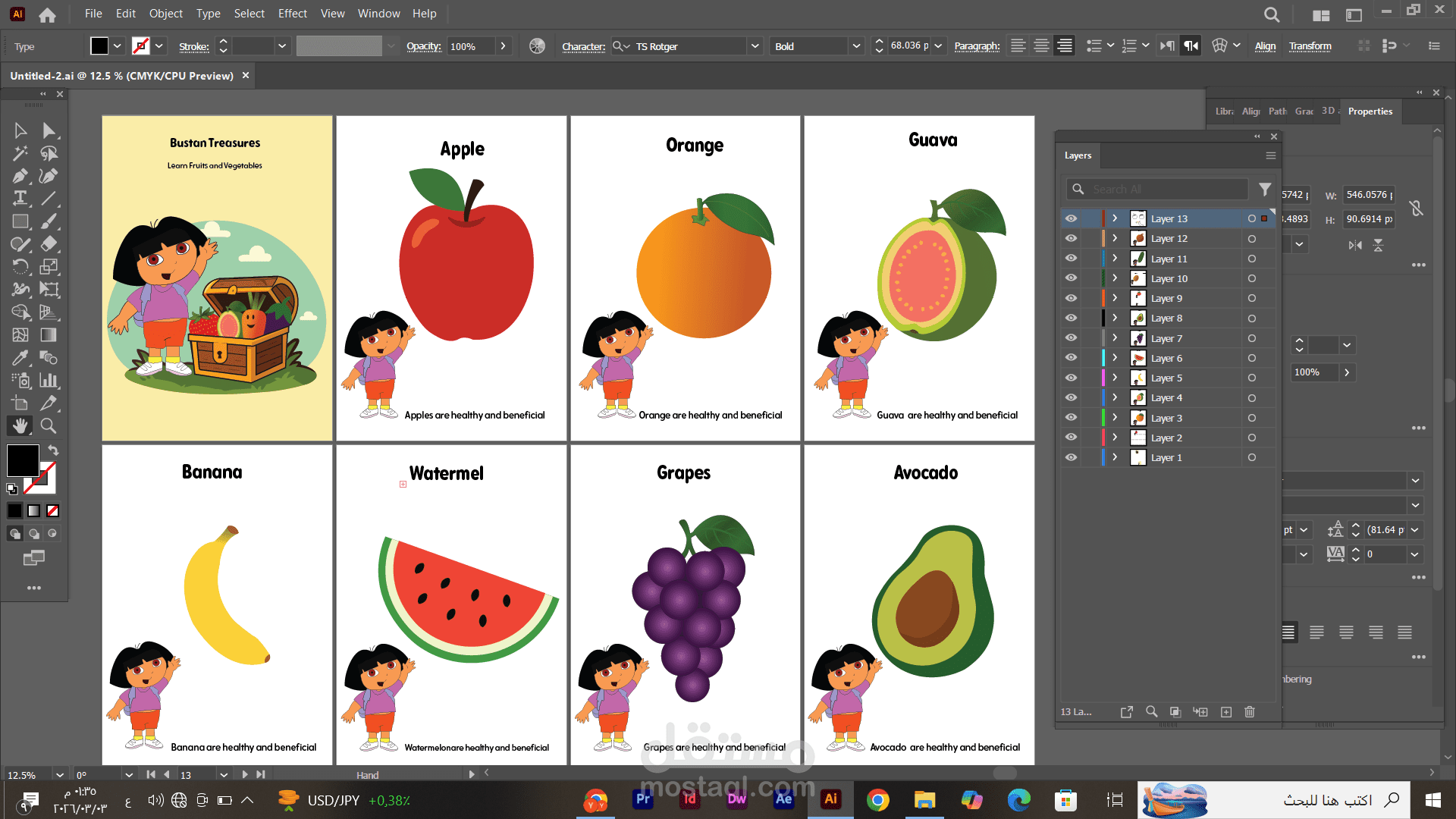Viewport: 1456px width, 819px height.
Task: Click Create New Layer icon in Layers
Action: pyautogui.click(x=1226, y=712)
